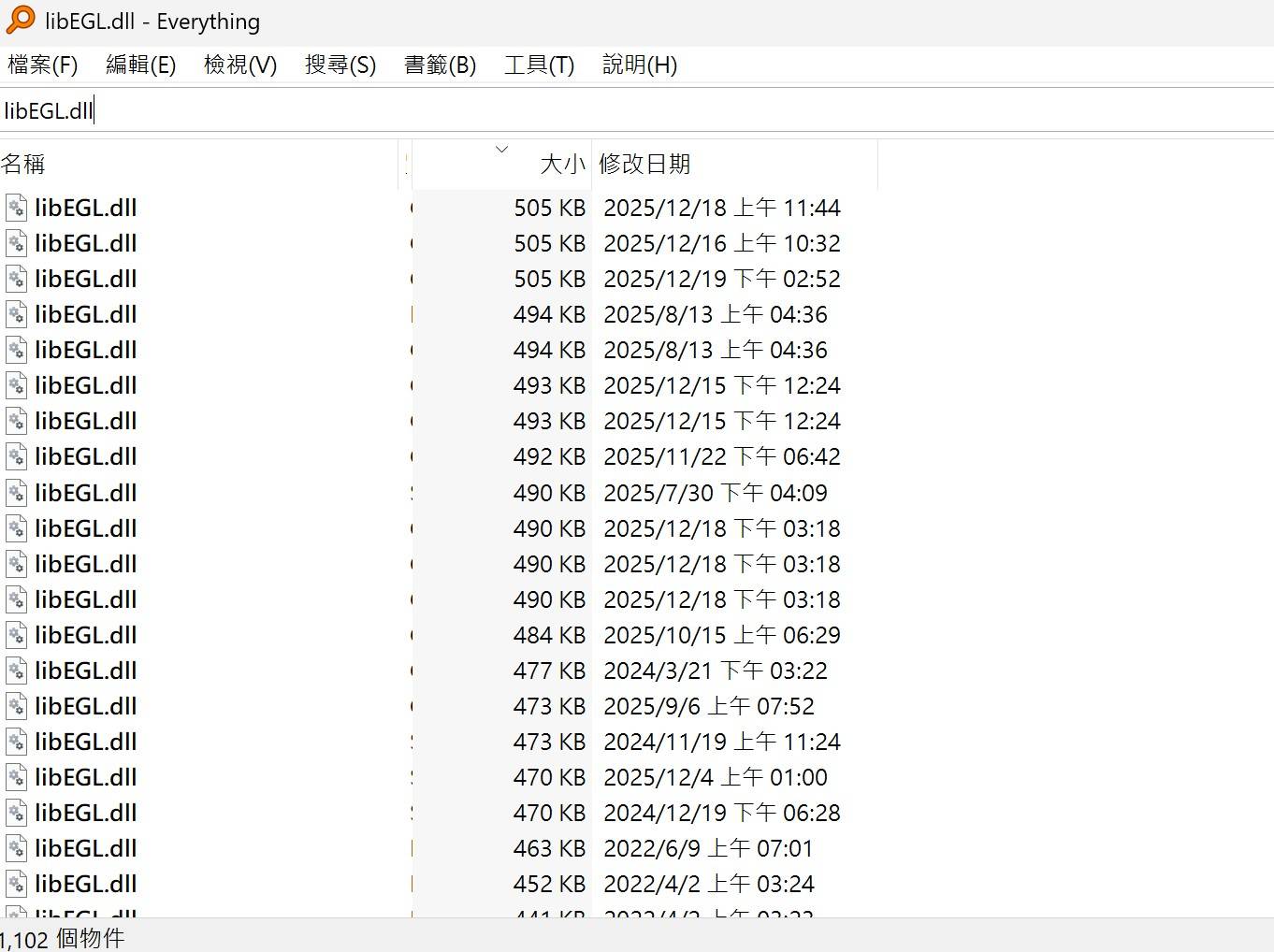Click file icon of 477 KB libEGL.dll

pos(16,671)
